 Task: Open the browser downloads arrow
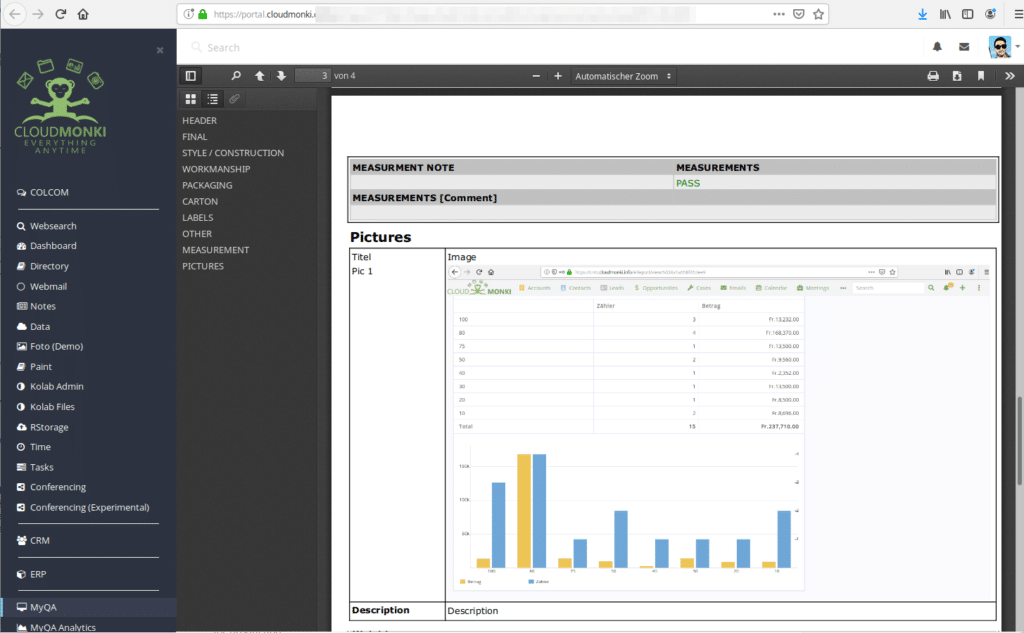click(x=922, y=14)
